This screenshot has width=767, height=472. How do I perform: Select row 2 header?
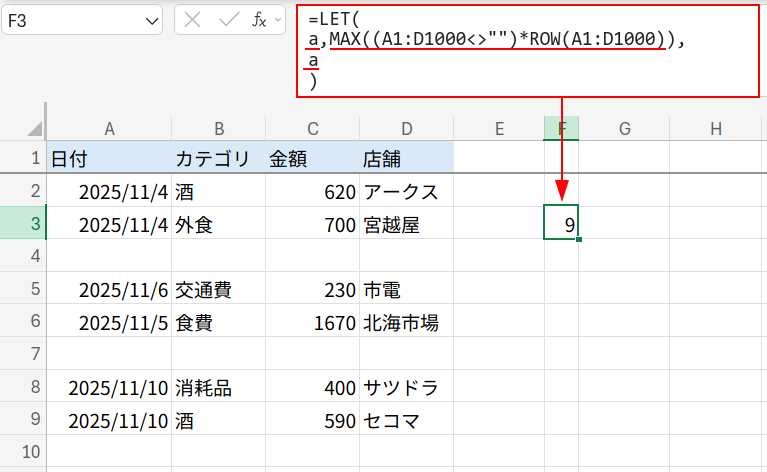click(23, 190)
